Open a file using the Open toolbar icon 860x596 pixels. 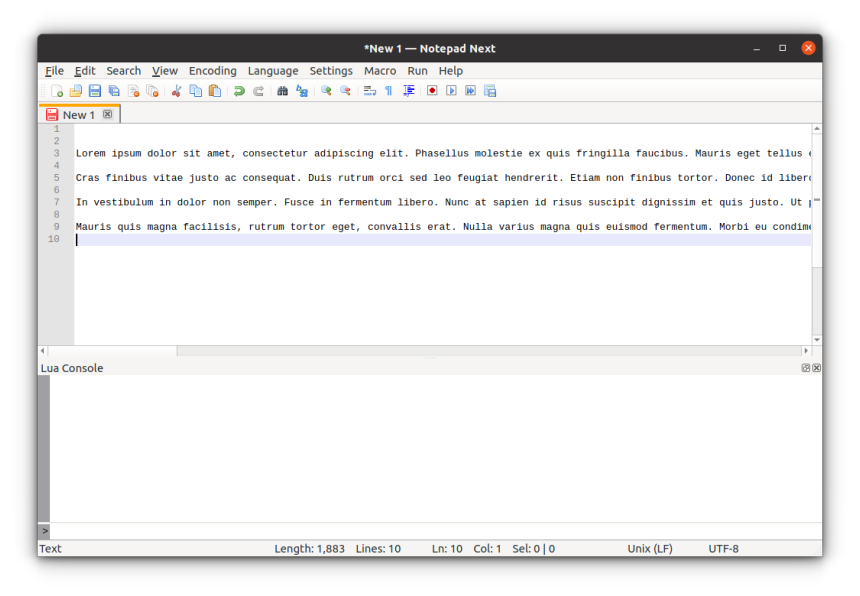coord(75,90)
